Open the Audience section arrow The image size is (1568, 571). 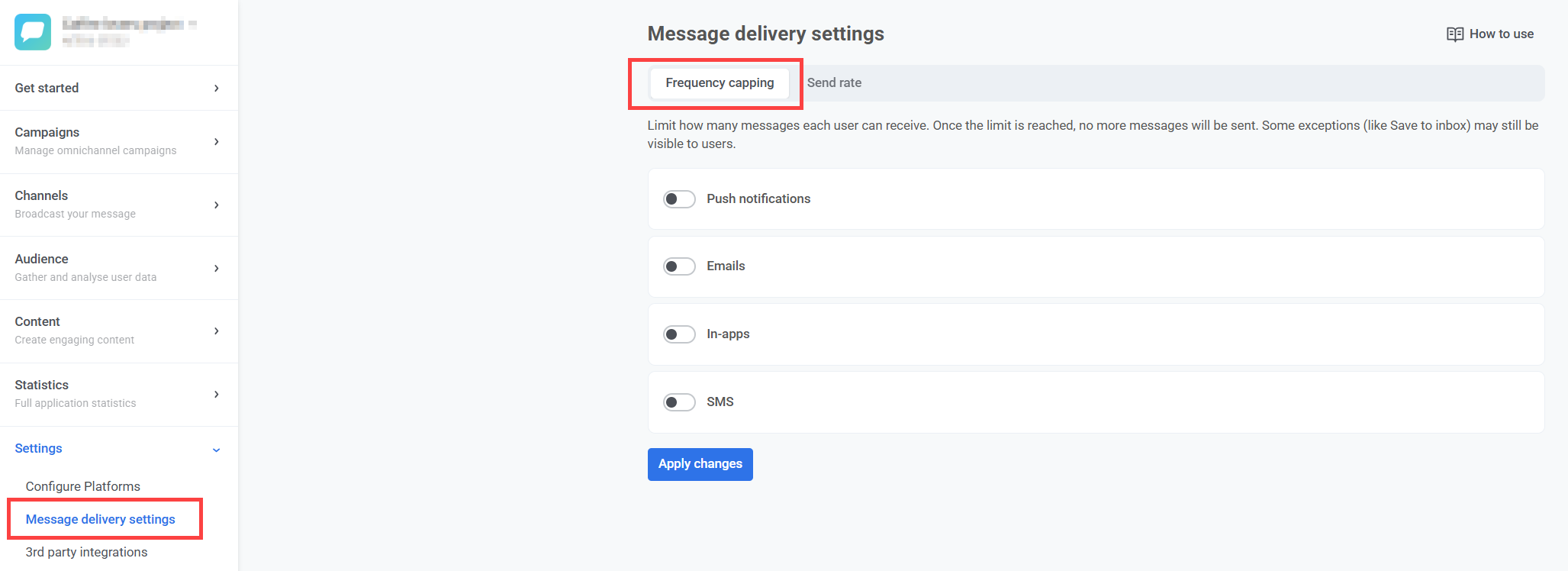[217, 269]
